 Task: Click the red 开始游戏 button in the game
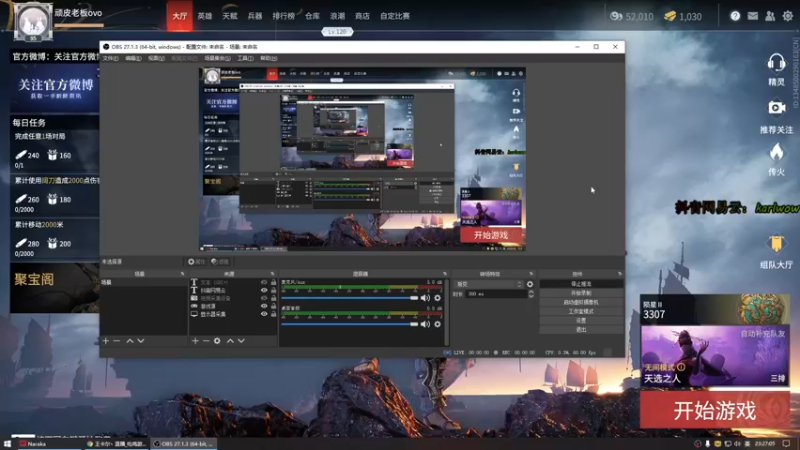click(x=715, y=410)
